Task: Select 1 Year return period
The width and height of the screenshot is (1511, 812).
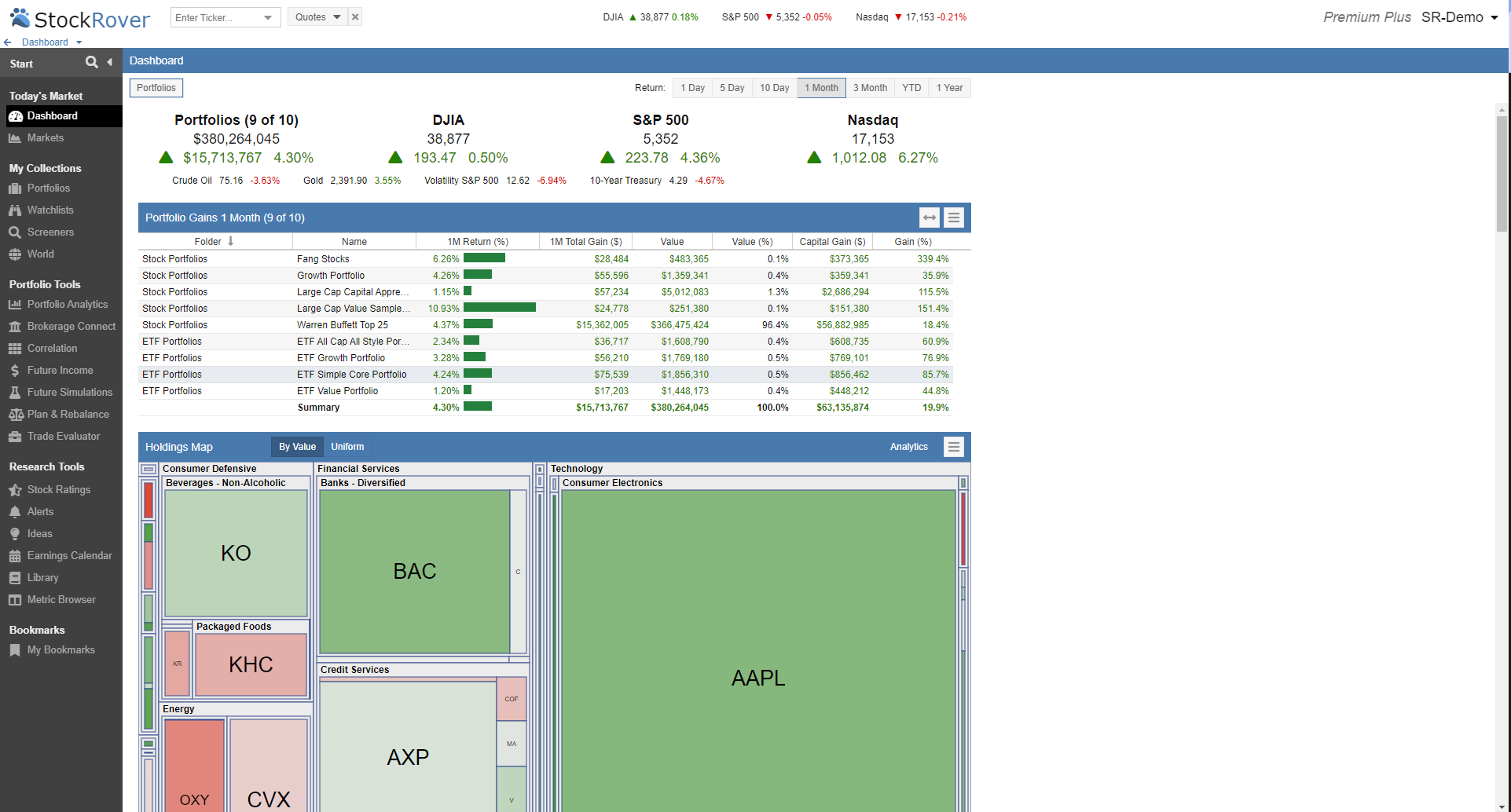Action: click(x=949, y=88)
